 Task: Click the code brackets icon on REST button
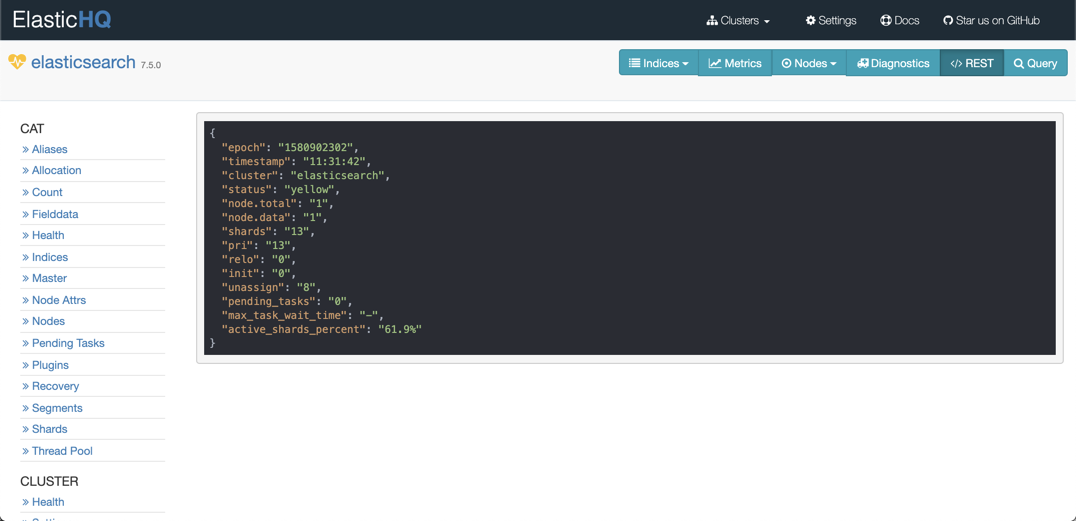tap(956, 63)
